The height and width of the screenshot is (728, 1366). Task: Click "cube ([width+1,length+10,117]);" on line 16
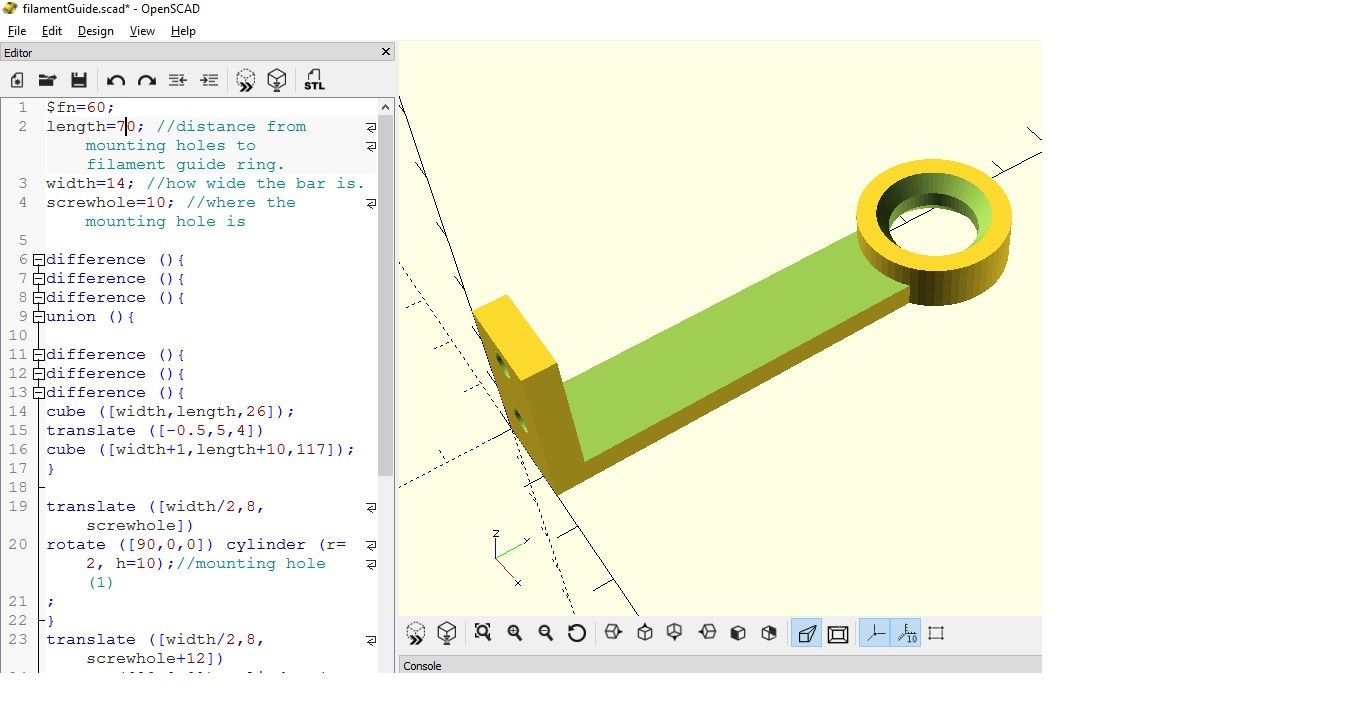201,450
